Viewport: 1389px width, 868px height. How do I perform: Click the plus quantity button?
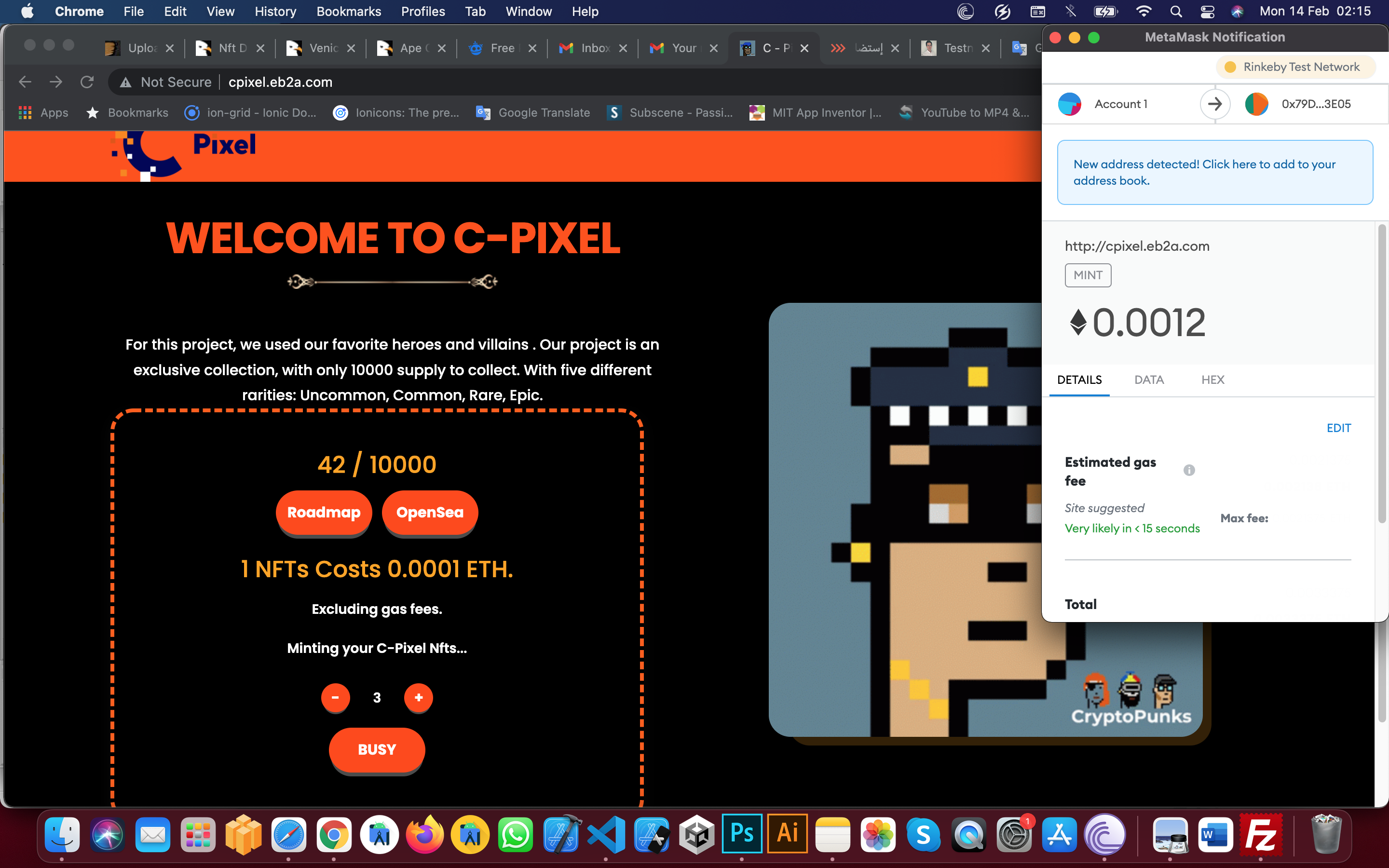coord(419,697)
